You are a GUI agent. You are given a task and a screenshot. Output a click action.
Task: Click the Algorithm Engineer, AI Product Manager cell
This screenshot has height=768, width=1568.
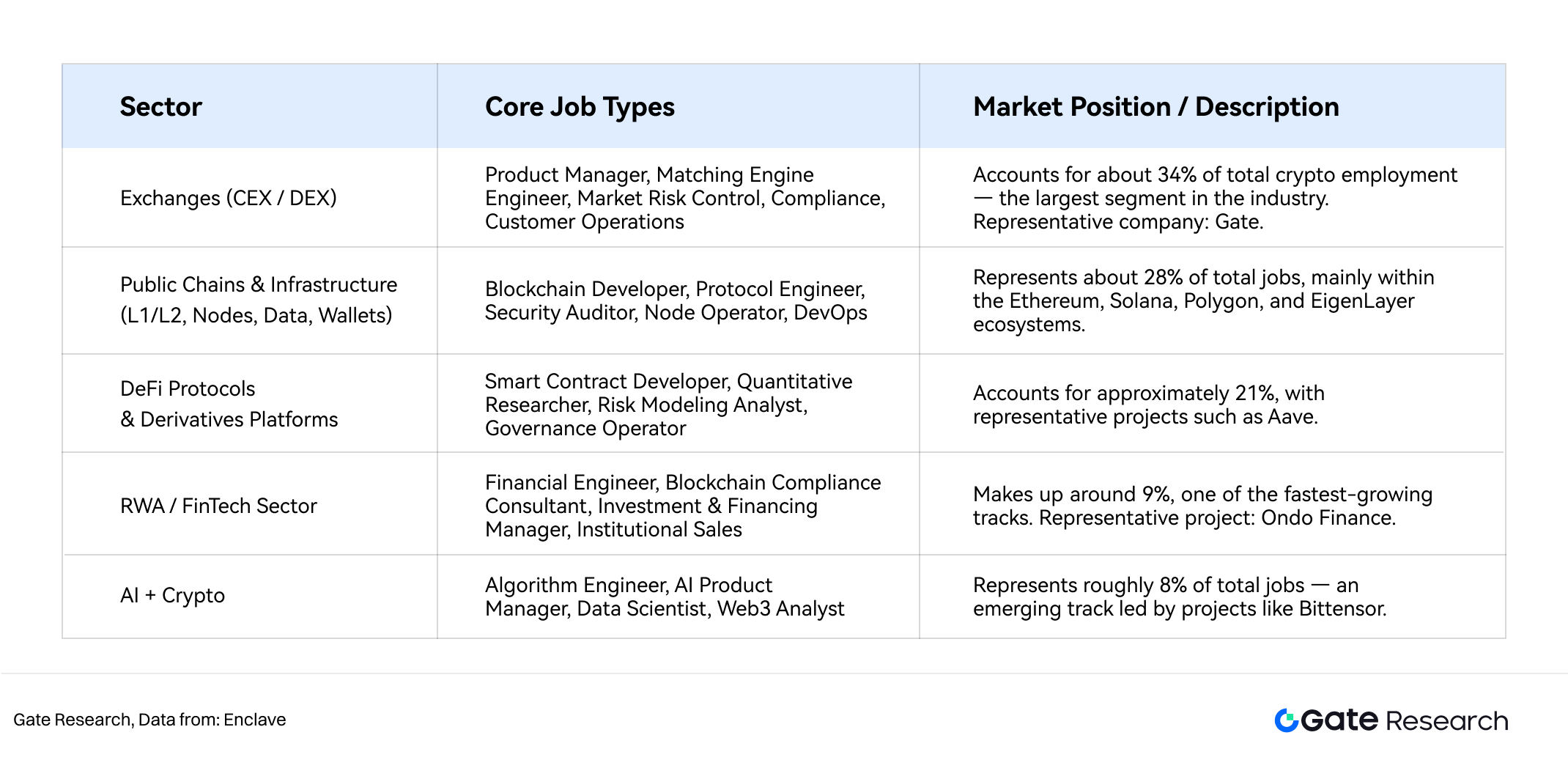tap(664, 597)
